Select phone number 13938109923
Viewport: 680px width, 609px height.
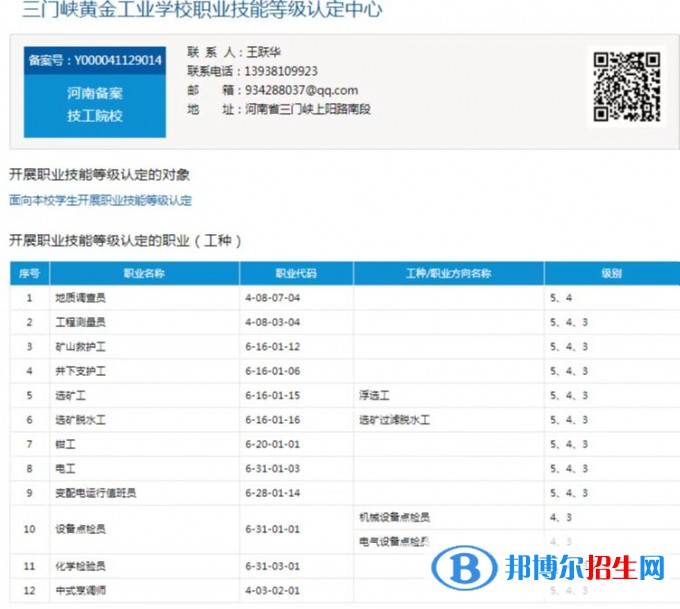[x=281, y=71]
